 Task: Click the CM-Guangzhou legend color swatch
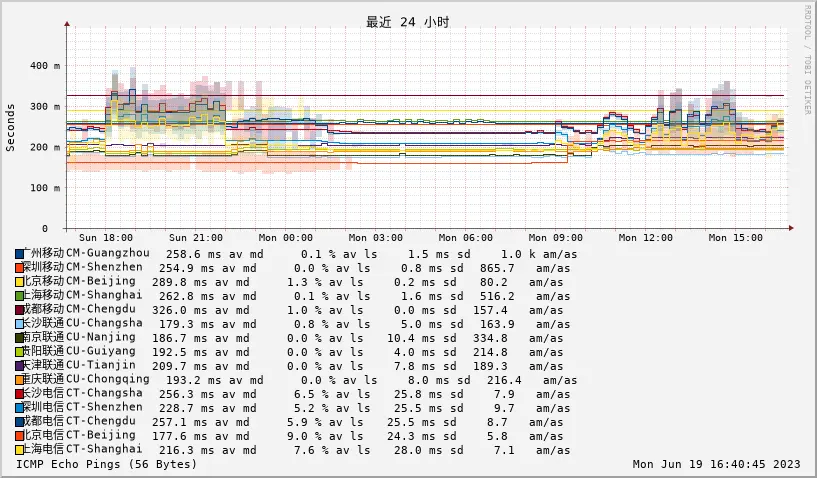pyautogui.click(x=20, y=254)
